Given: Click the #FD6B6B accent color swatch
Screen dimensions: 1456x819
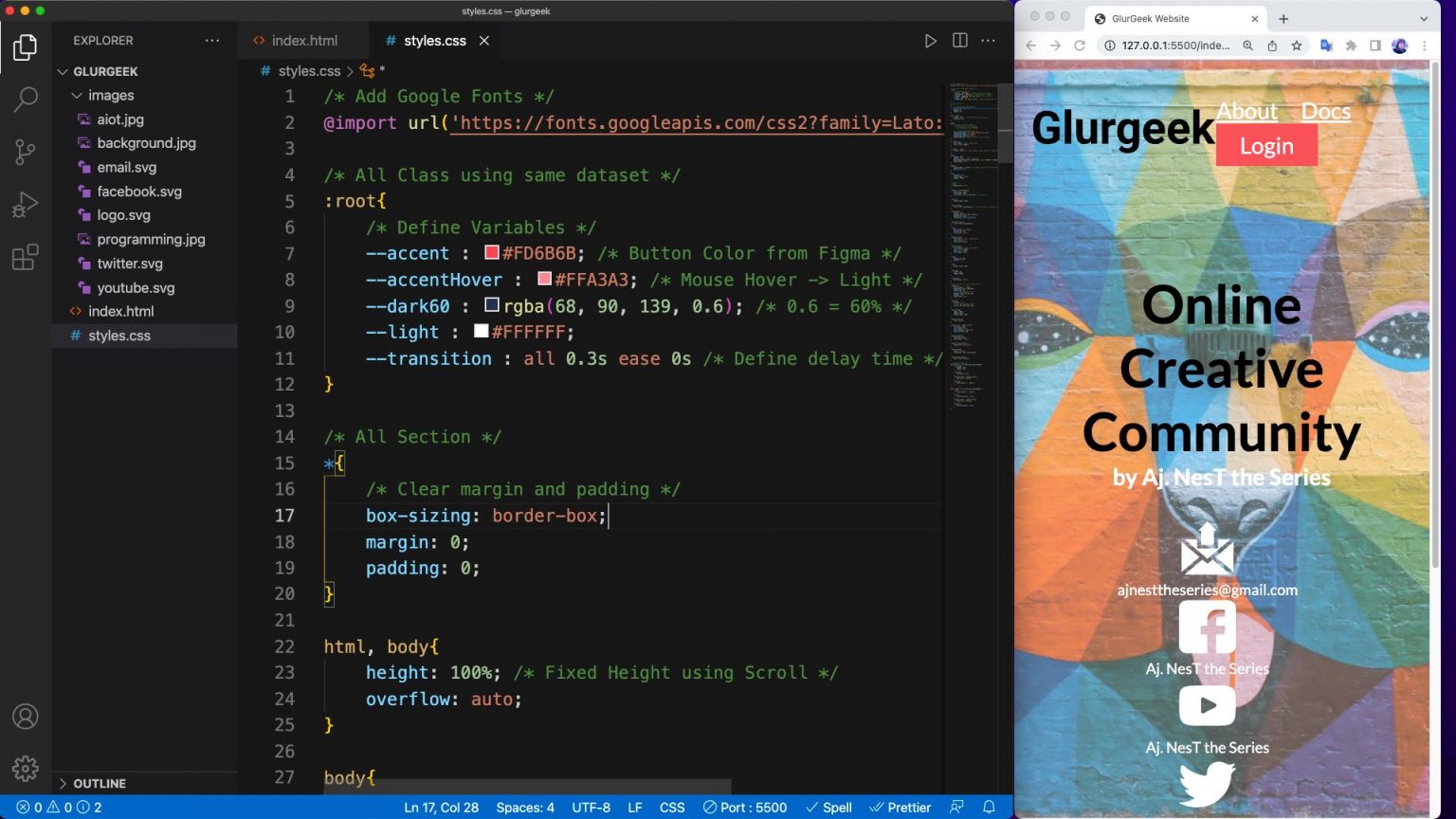Looking at the screenshot, I should [492, 253].
